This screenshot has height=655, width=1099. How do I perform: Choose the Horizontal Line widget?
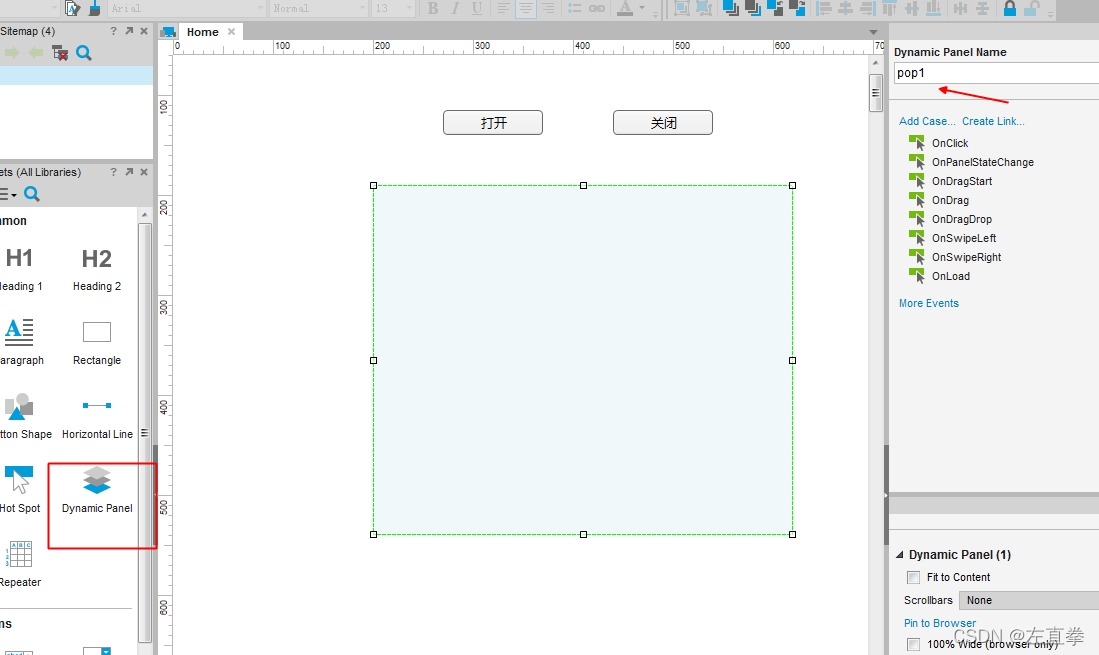coord(97,419)
